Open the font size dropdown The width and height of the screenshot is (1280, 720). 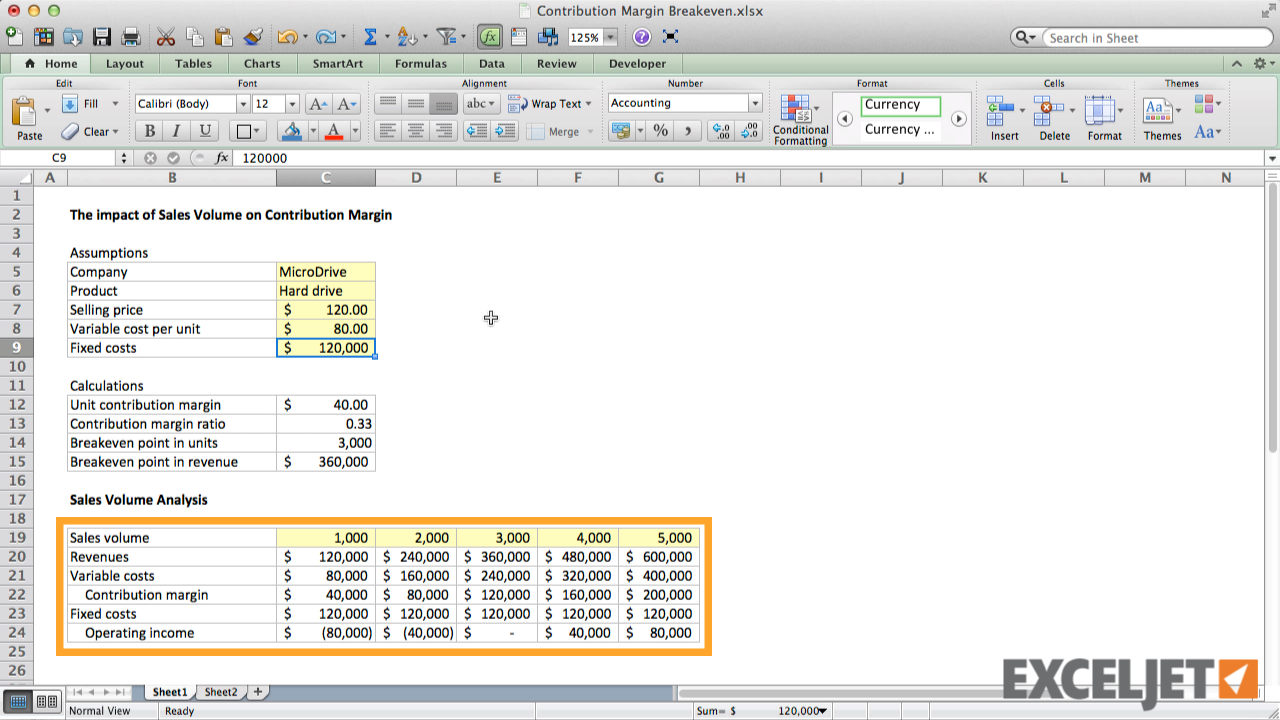click(291, 102)
